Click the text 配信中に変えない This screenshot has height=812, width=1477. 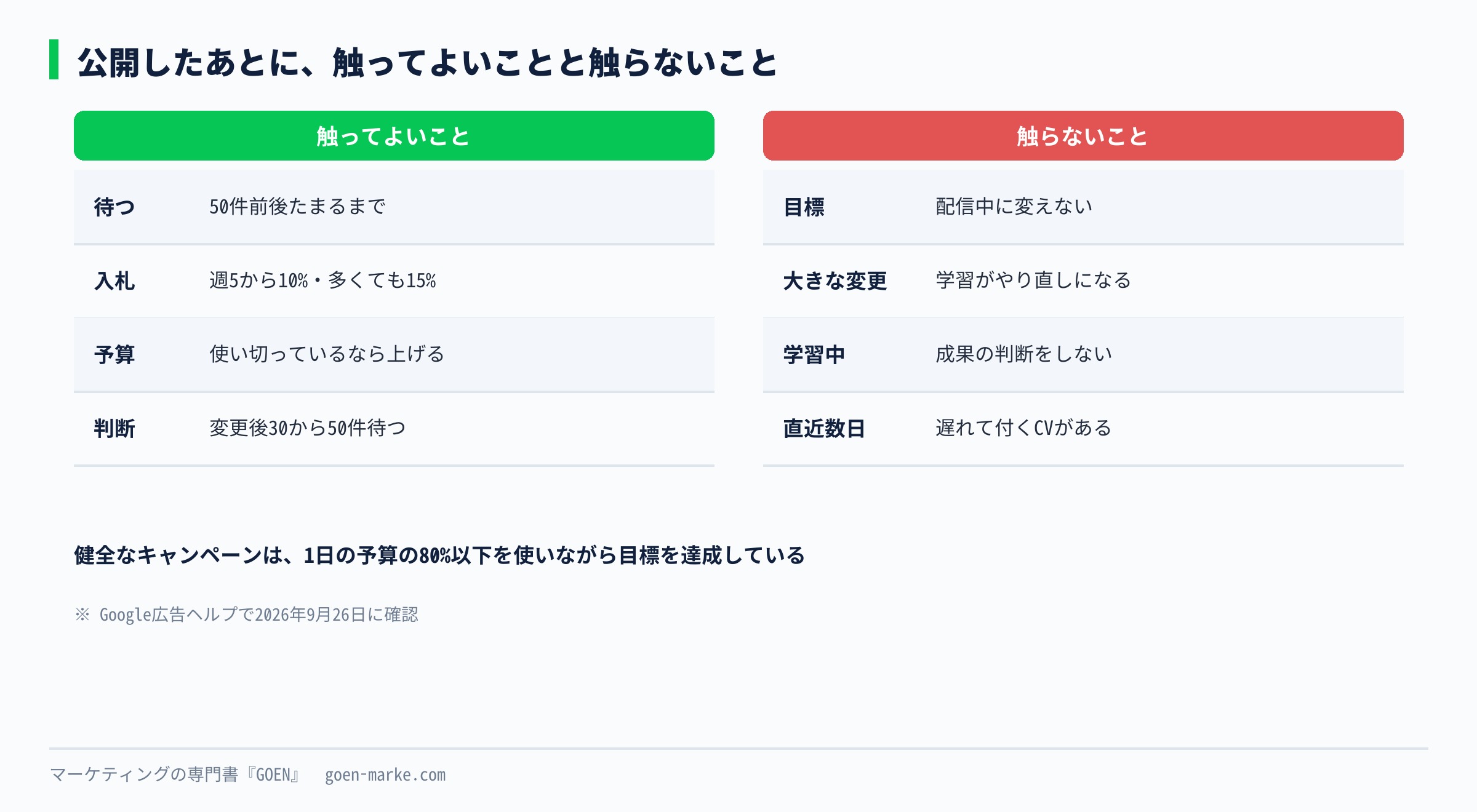coord(1014,207)
